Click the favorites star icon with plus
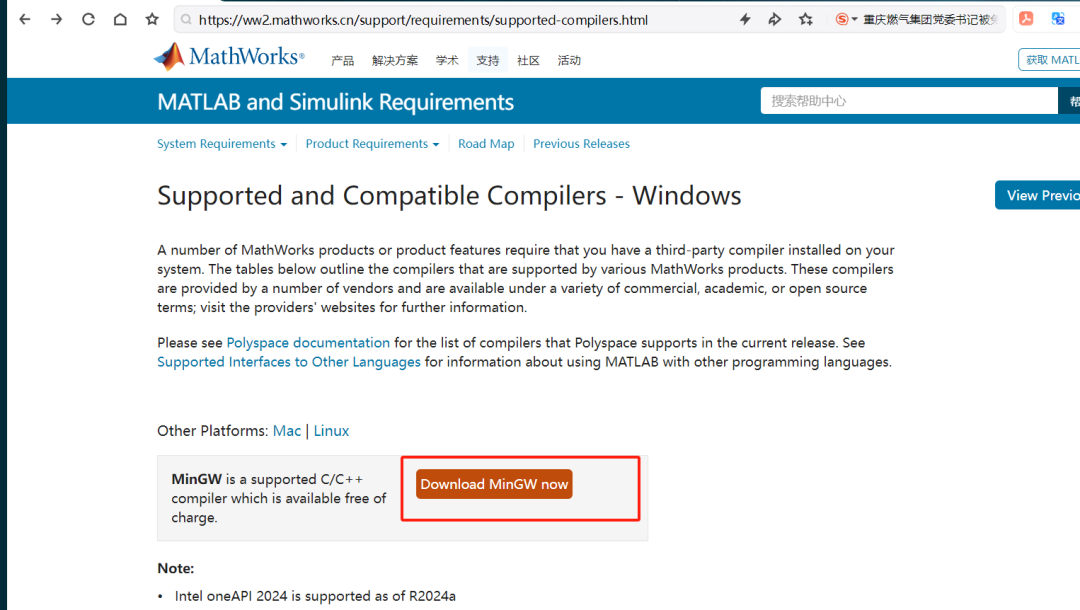1080x610 pixels. point(806,19)
